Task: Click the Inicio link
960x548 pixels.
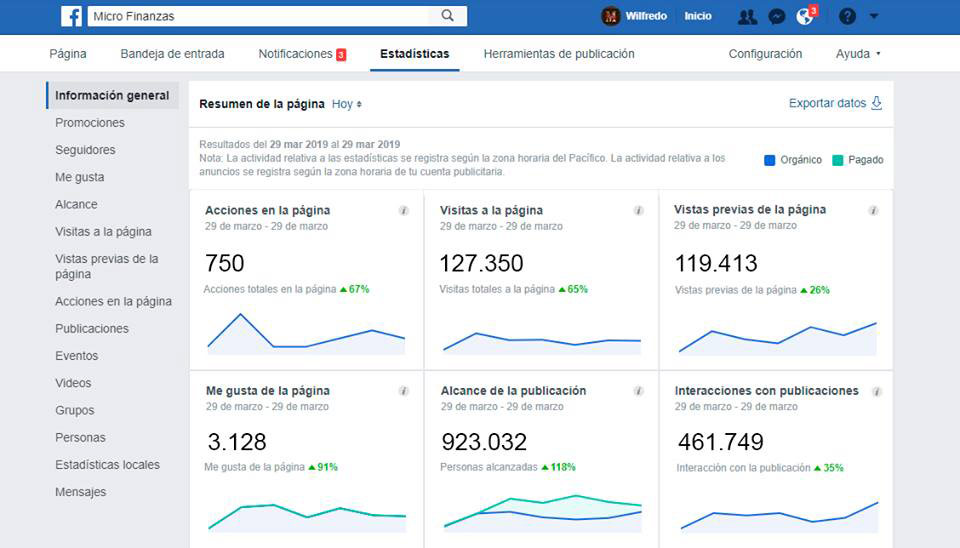Action: (698, 17)
